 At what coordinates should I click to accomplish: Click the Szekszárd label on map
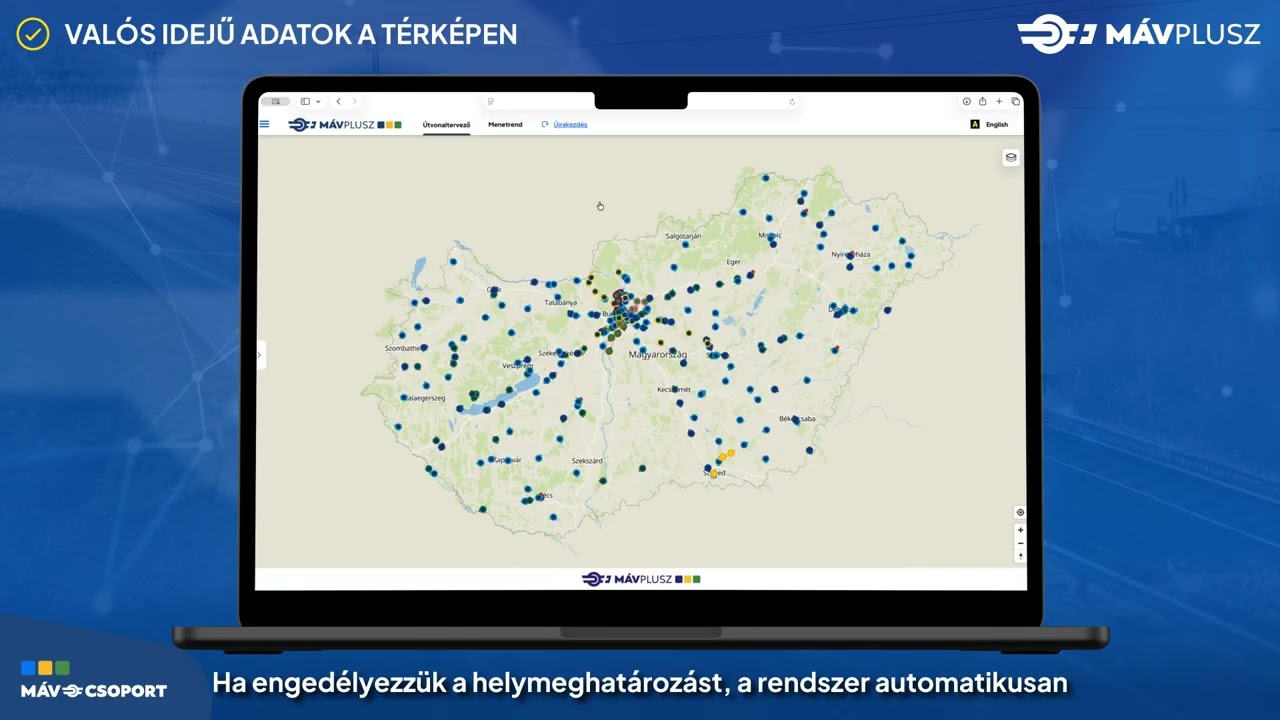coord(587,460)
